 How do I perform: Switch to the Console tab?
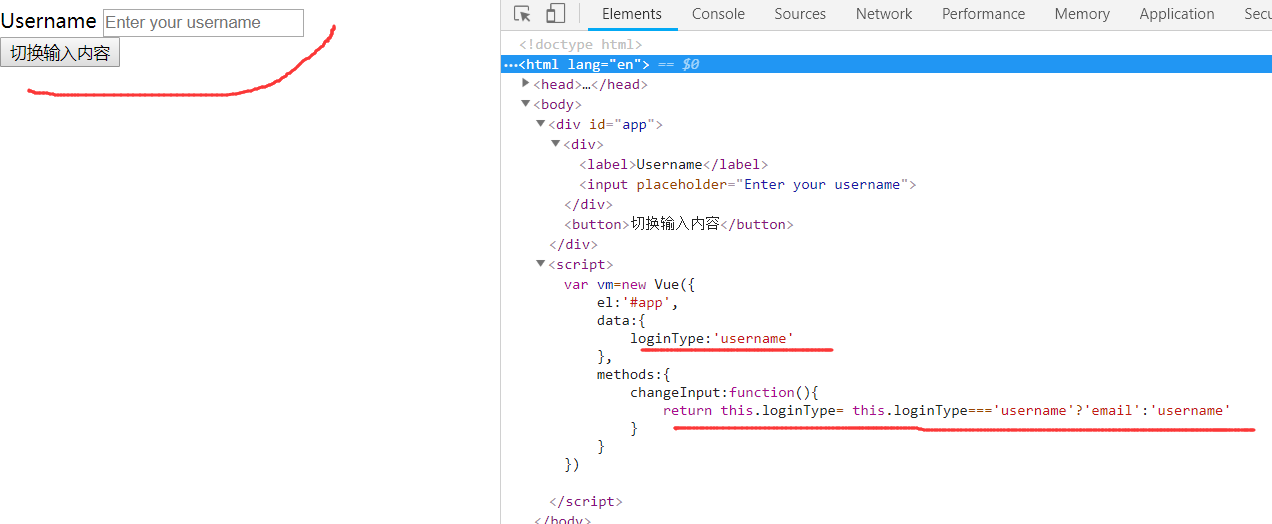click(718, 14)
